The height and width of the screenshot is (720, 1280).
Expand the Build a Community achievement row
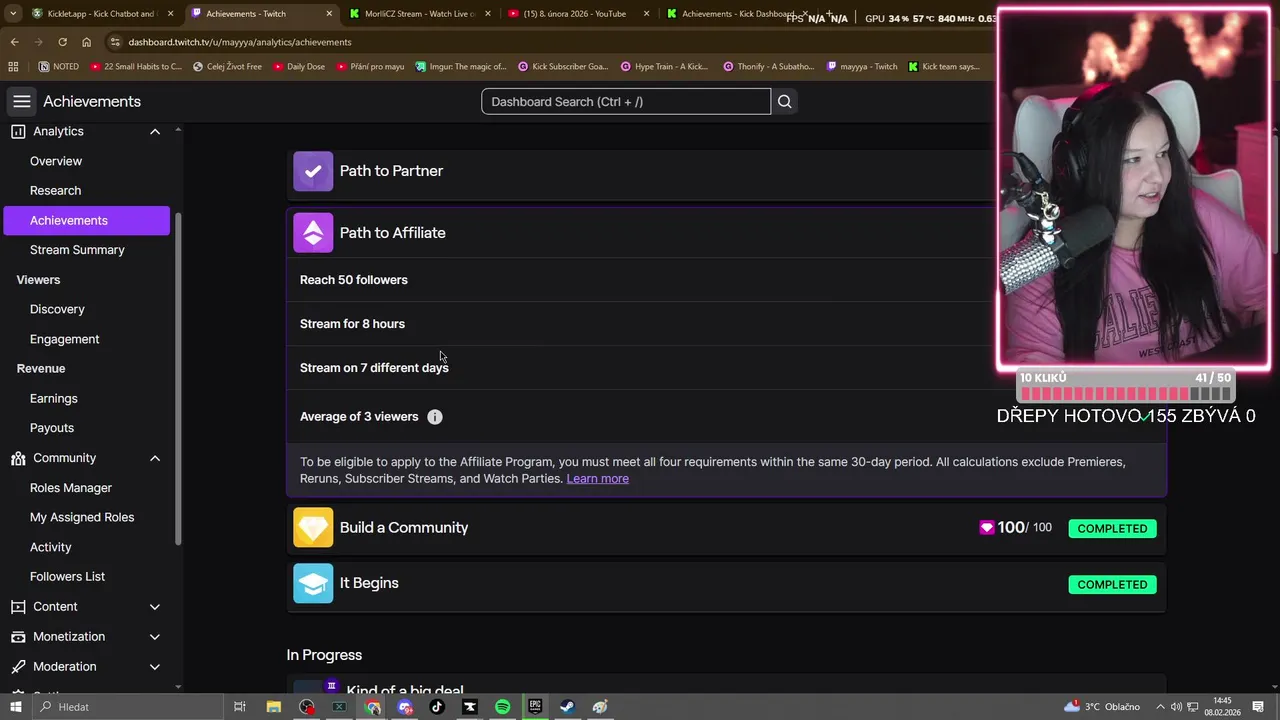726,528
